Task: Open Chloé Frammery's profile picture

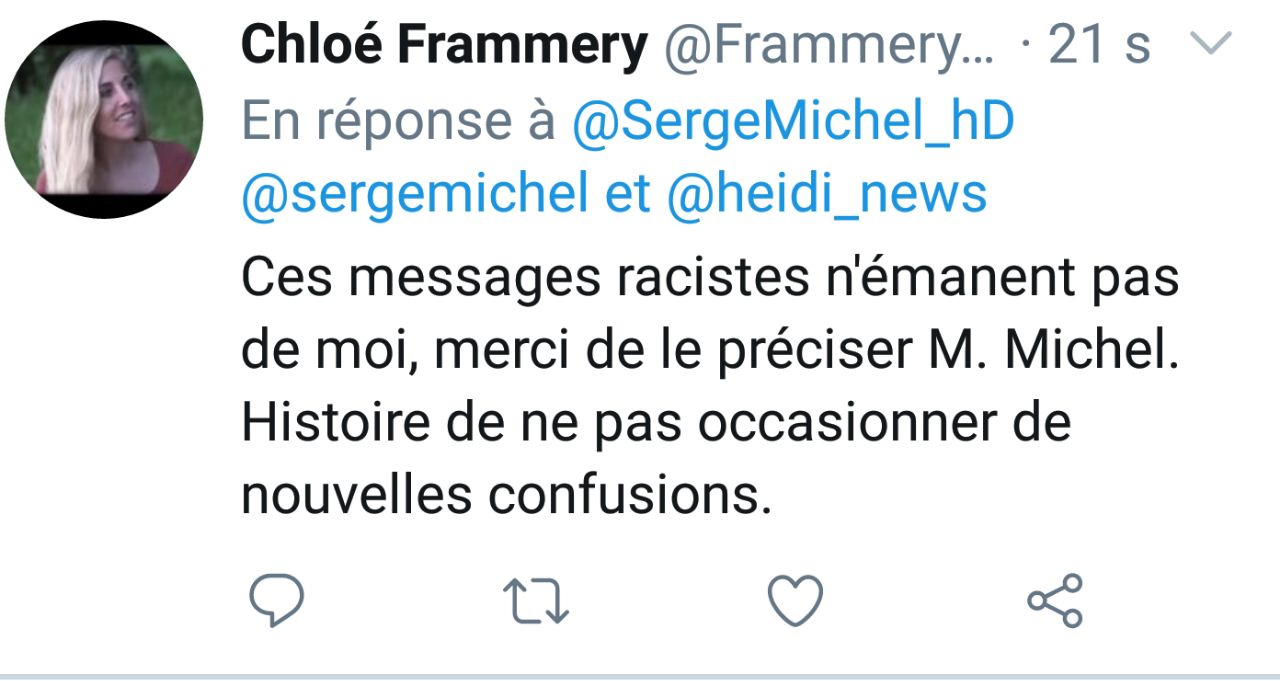Action: [104, 120]
